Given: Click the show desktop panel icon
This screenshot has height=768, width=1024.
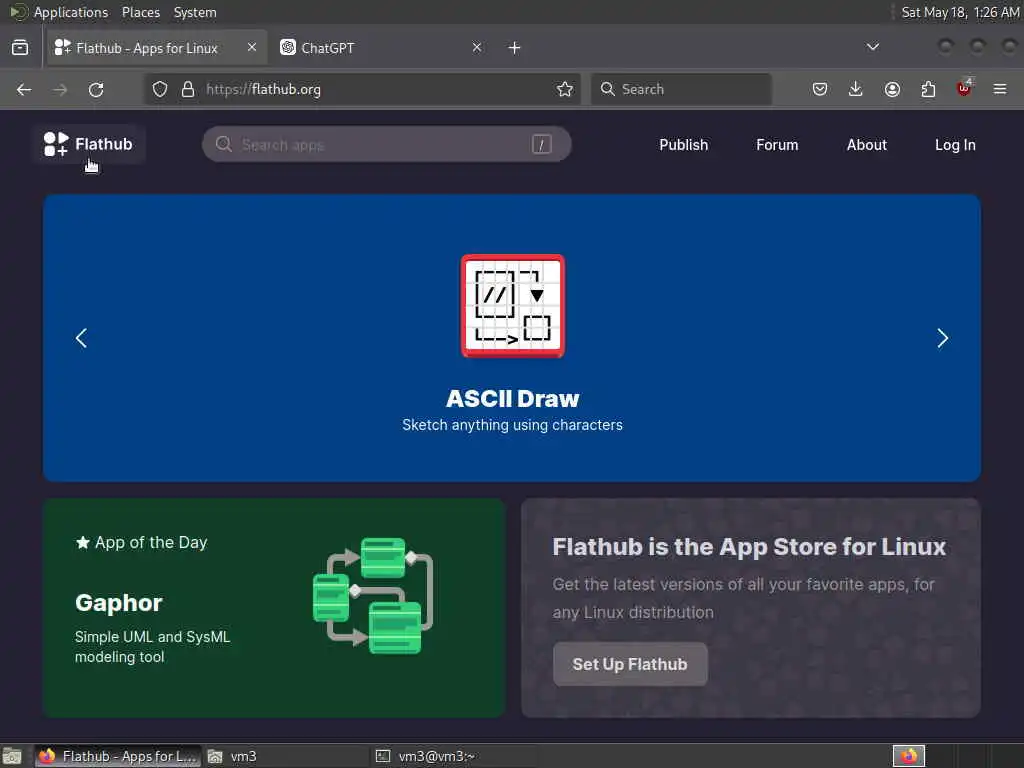Looking at the screenshot, I should 12,756.
